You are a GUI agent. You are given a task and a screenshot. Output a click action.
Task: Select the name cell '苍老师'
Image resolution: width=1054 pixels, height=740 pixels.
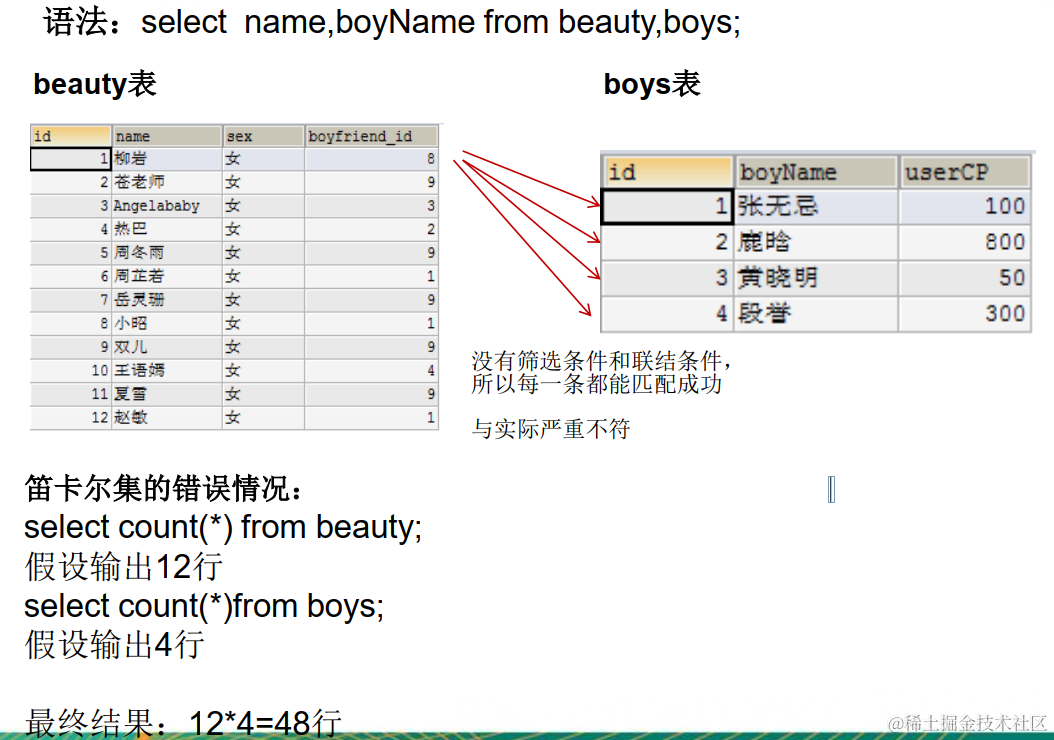tap(167, 182)
